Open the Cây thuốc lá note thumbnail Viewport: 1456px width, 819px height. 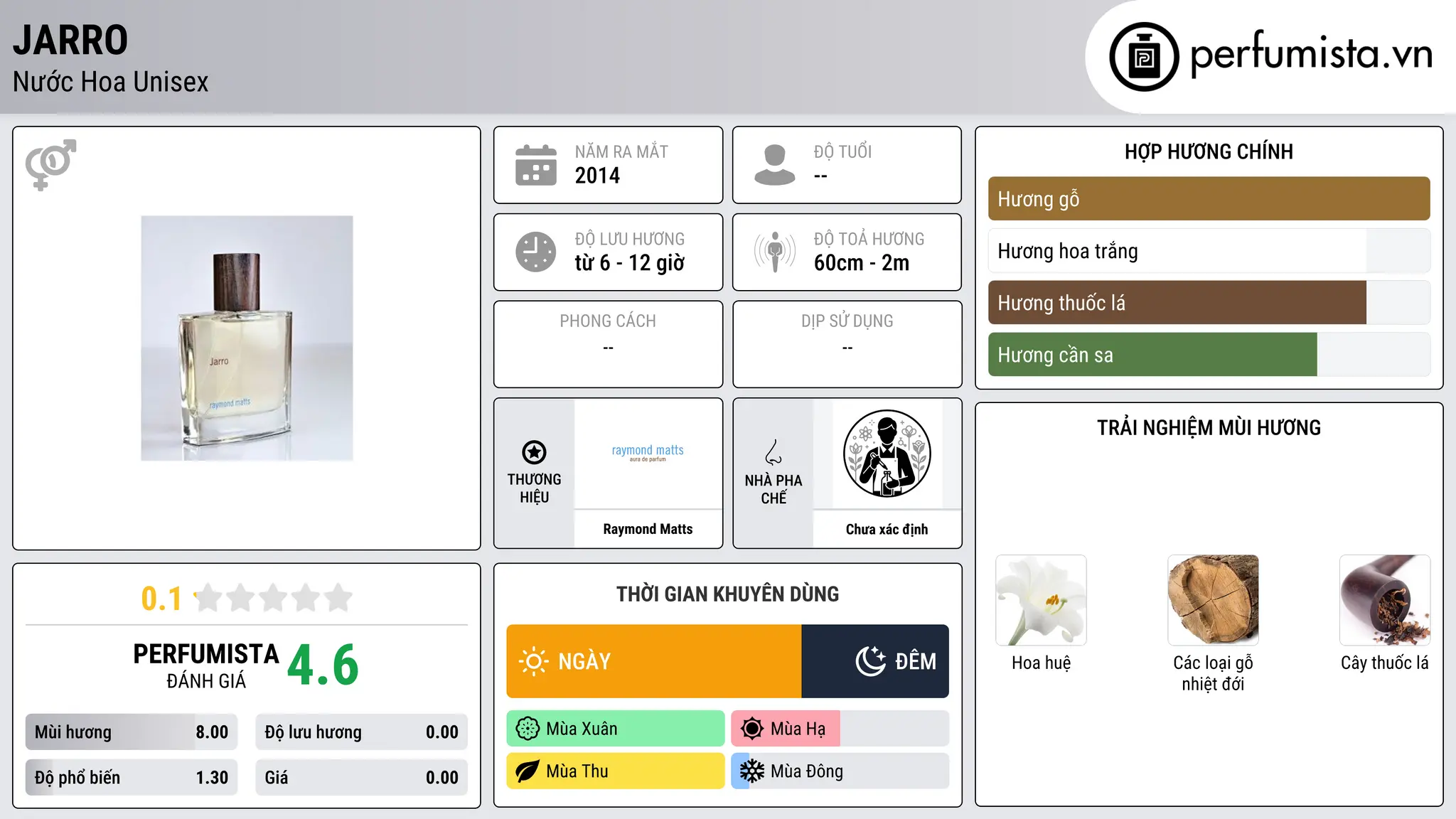pos(1385,600)
